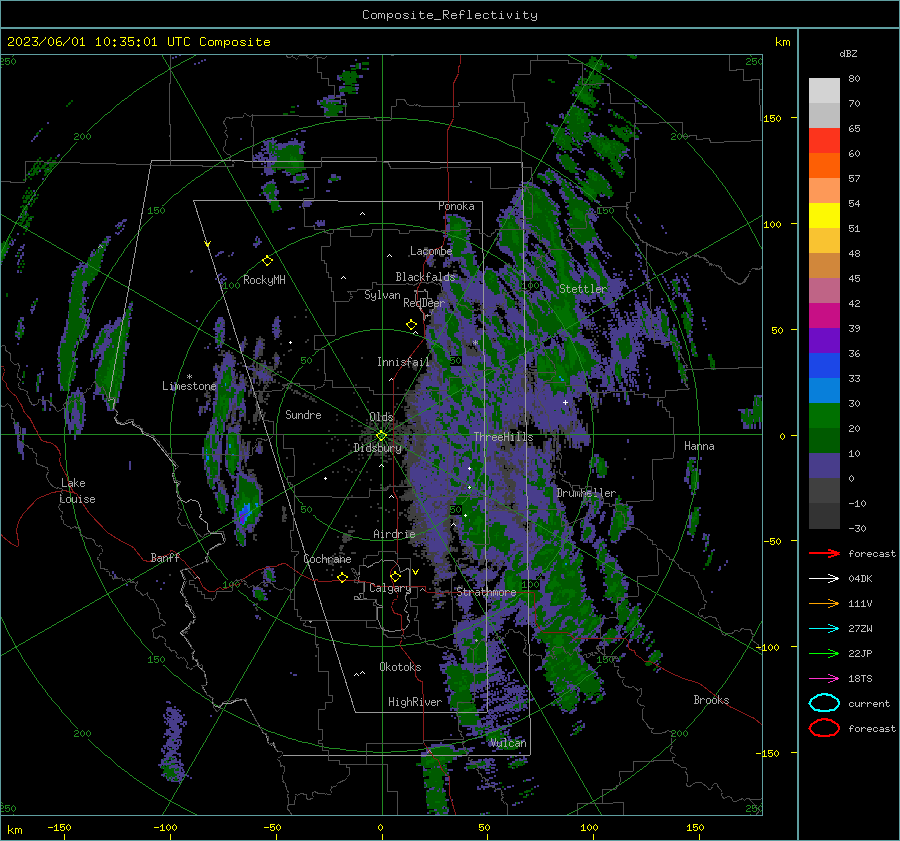Click the Lake Louise label
Image resolution: width=900 pixels, height=841 pixels.
pyautogui.click(x=77, y=491)
